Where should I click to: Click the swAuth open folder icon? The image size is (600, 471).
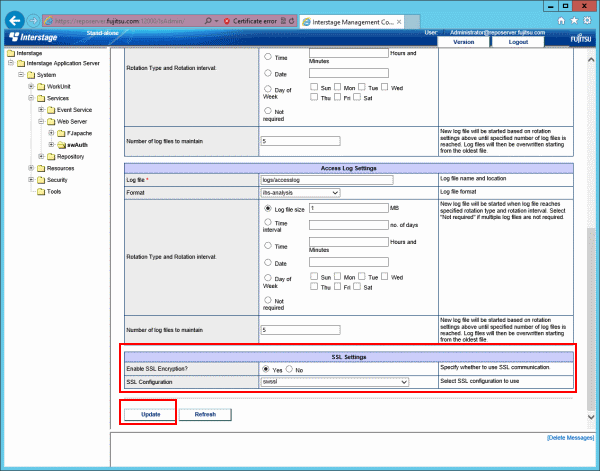(x=61, y=145)
